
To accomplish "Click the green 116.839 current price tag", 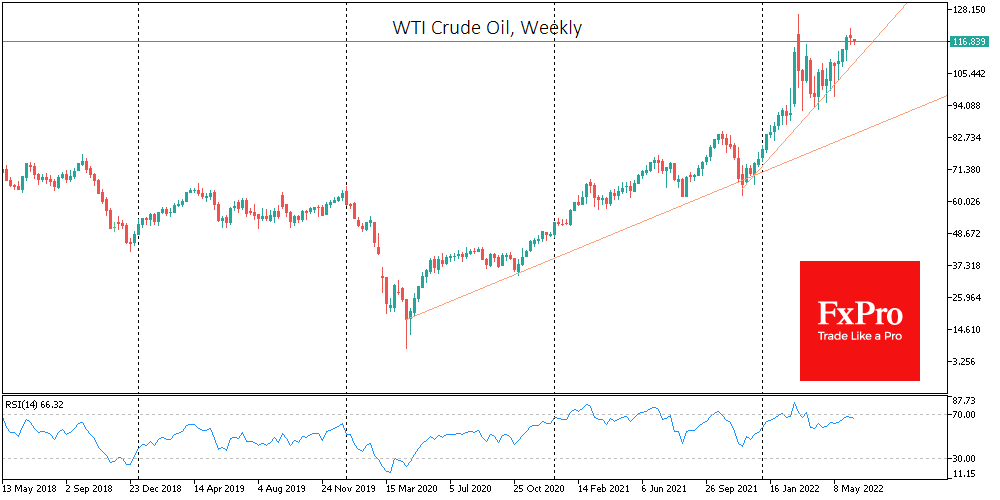I will [967, 42].
